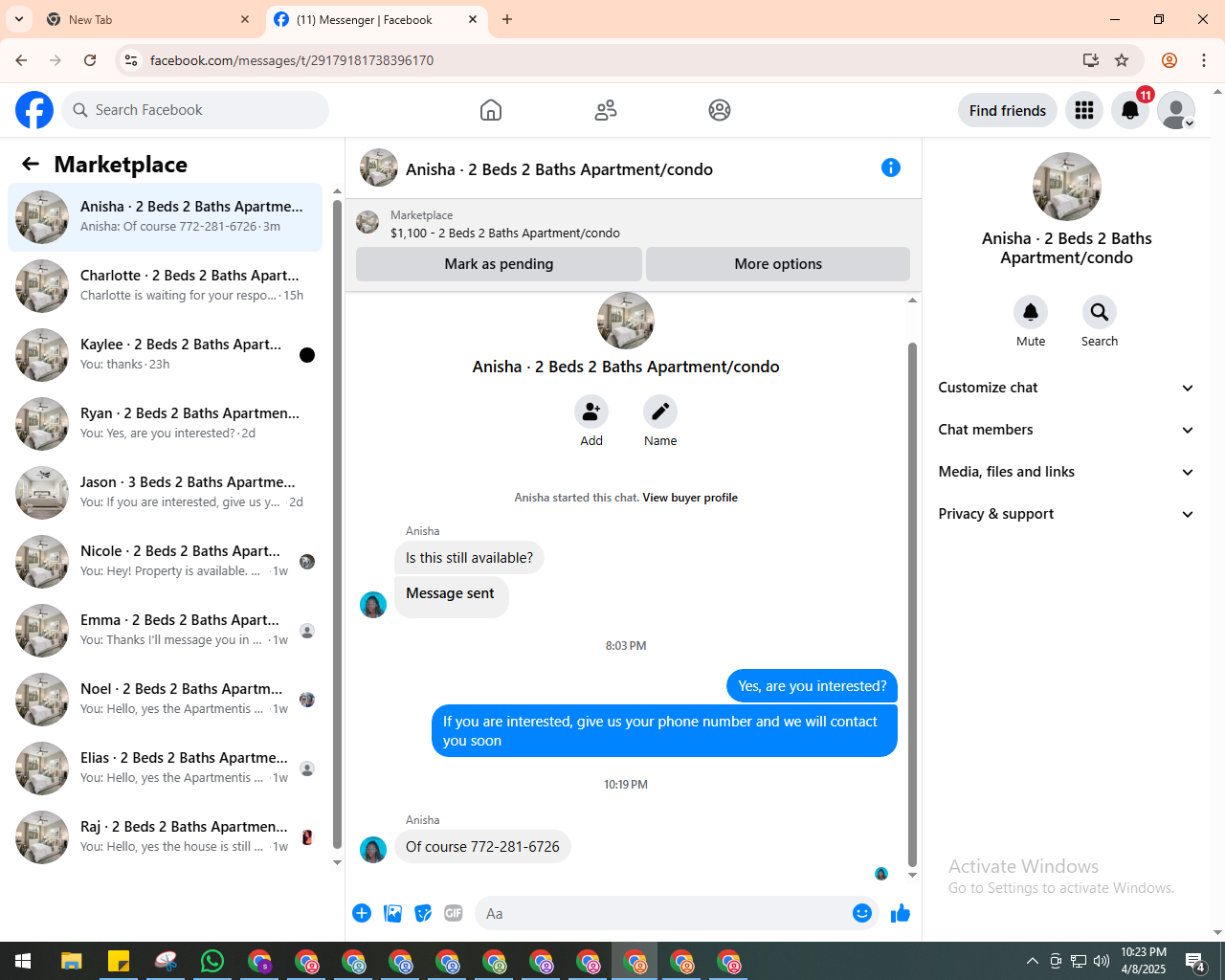
Task: Open Jason 3 Beds 2 Baths conversation
Action: pos(165,493)
